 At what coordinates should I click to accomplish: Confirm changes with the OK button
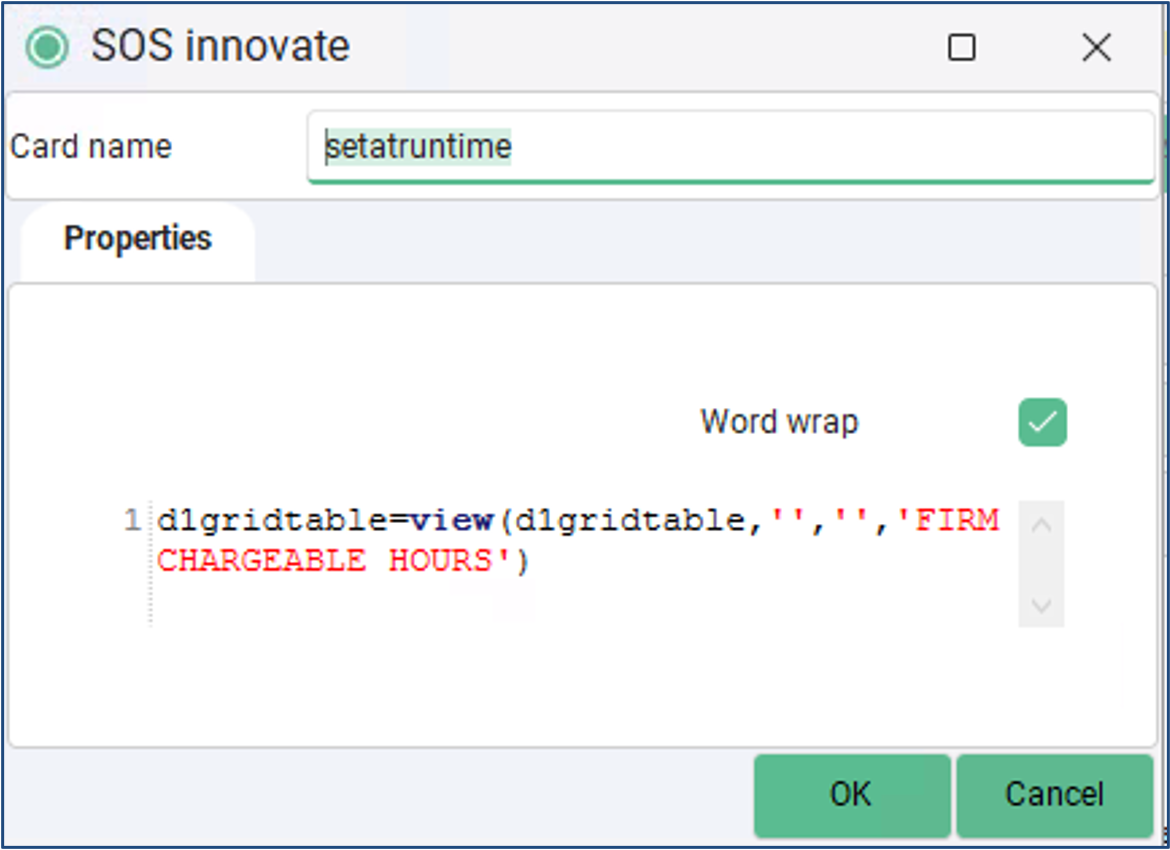point(850,794)
